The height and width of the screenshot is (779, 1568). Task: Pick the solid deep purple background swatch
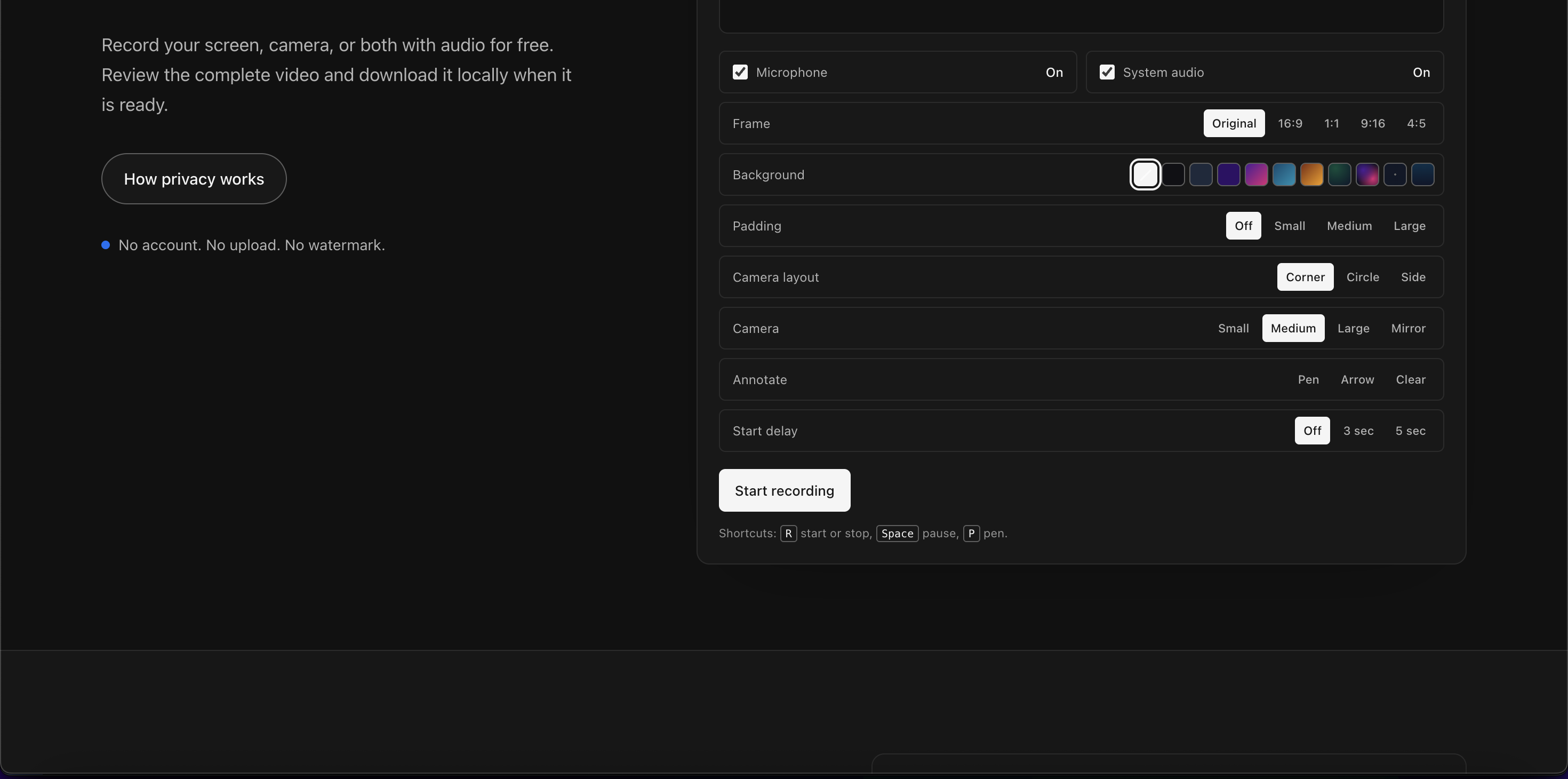1228,175
